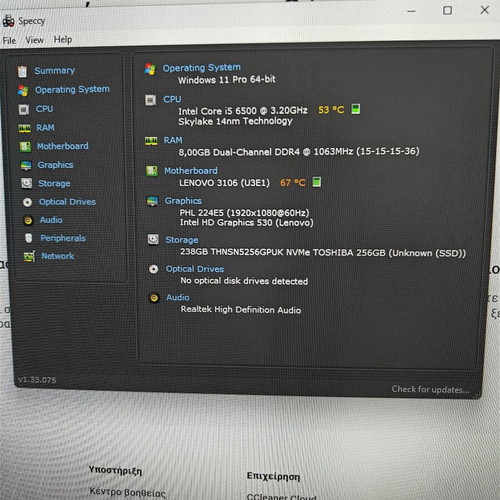Screen dimensions: 500x500
Task: Click the Motherboard icon in summary panel
Action: pyautogui.click(x=152, y=171)
